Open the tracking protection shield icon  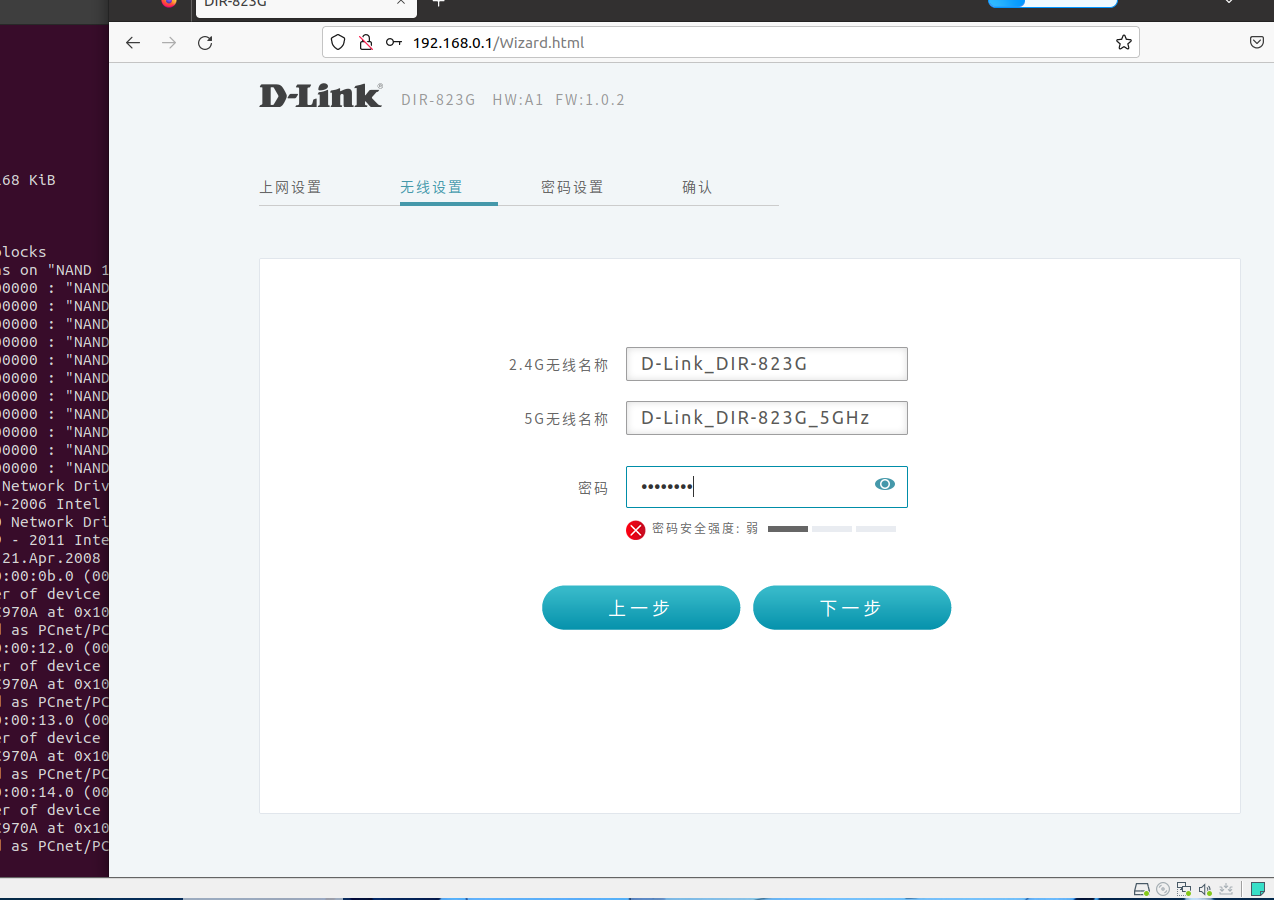[338, 43]
